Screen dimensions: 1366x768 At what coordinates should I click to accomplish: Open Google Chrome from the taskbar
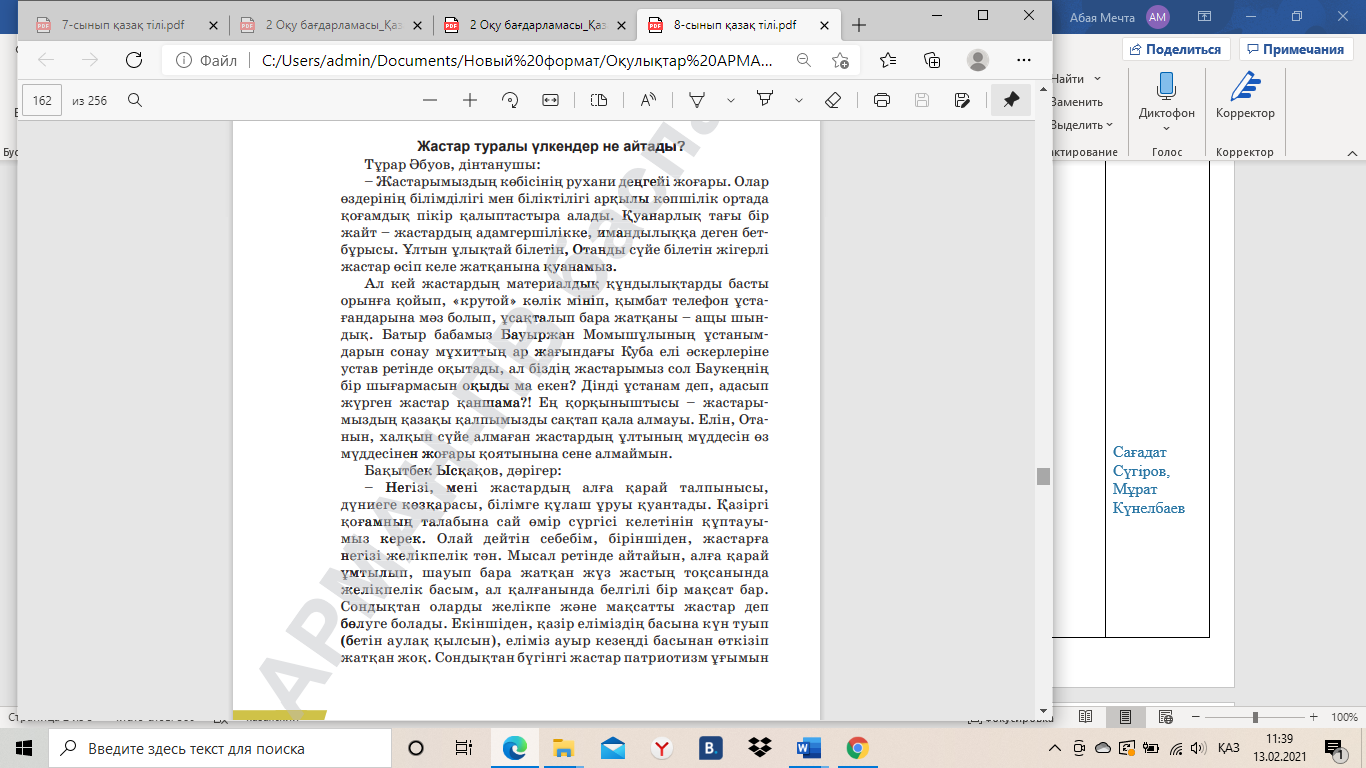(857, 748)
